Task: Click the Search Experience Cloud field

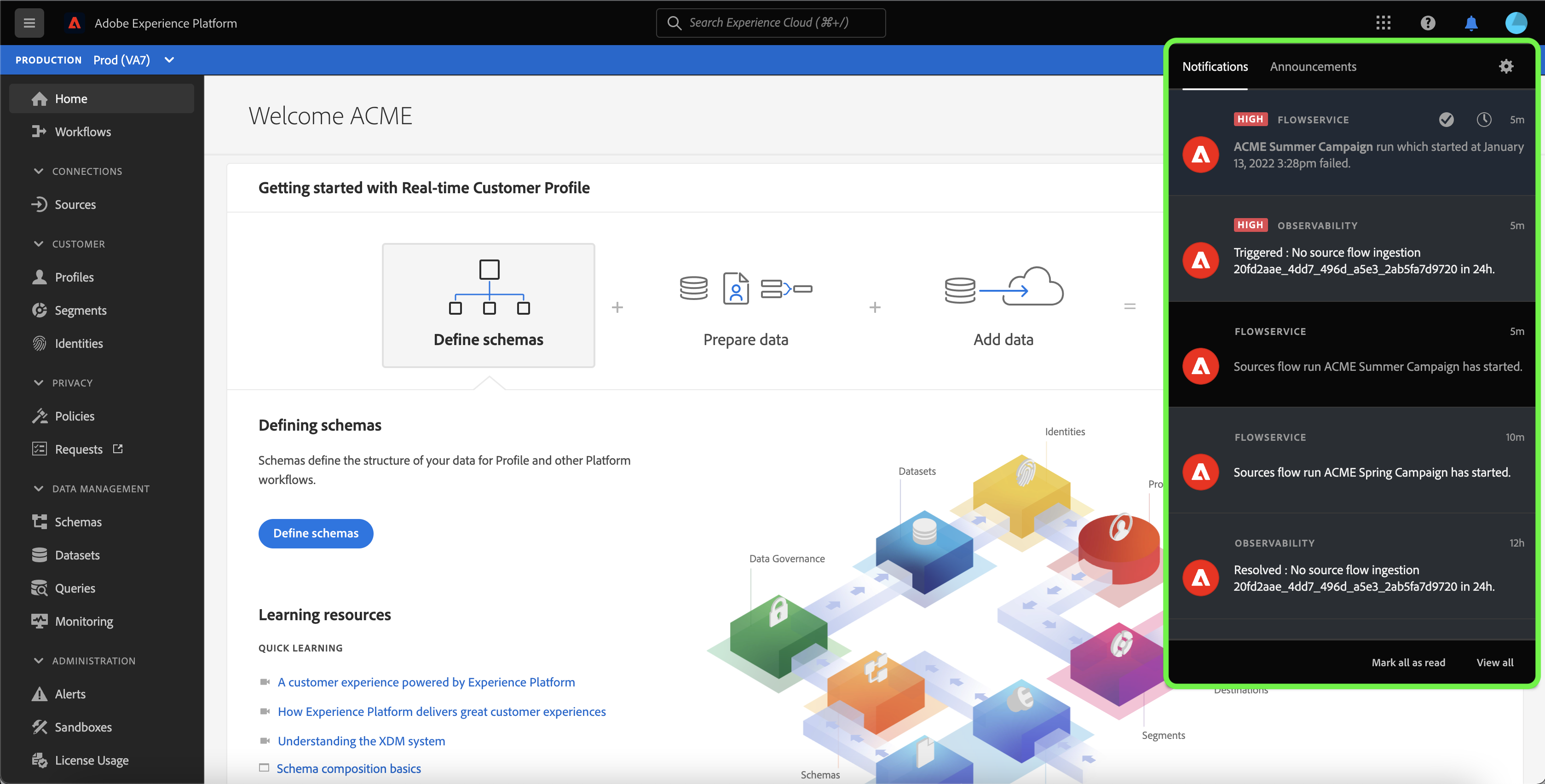Action: [770, 23]
